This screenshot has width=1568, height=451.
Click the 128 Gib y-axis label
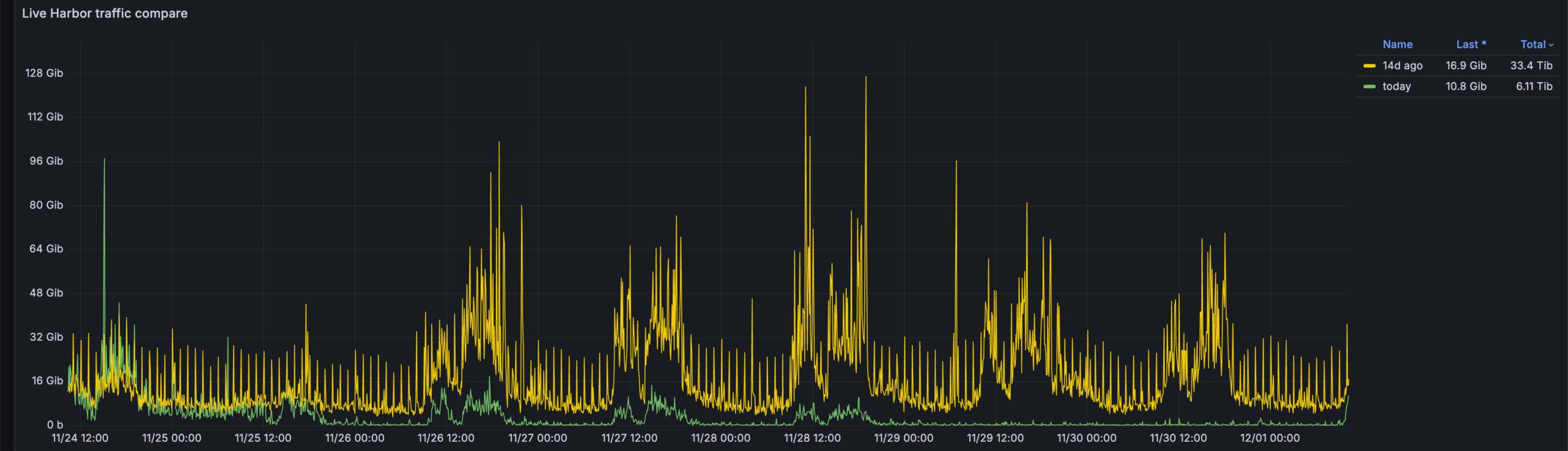(44, 73)
